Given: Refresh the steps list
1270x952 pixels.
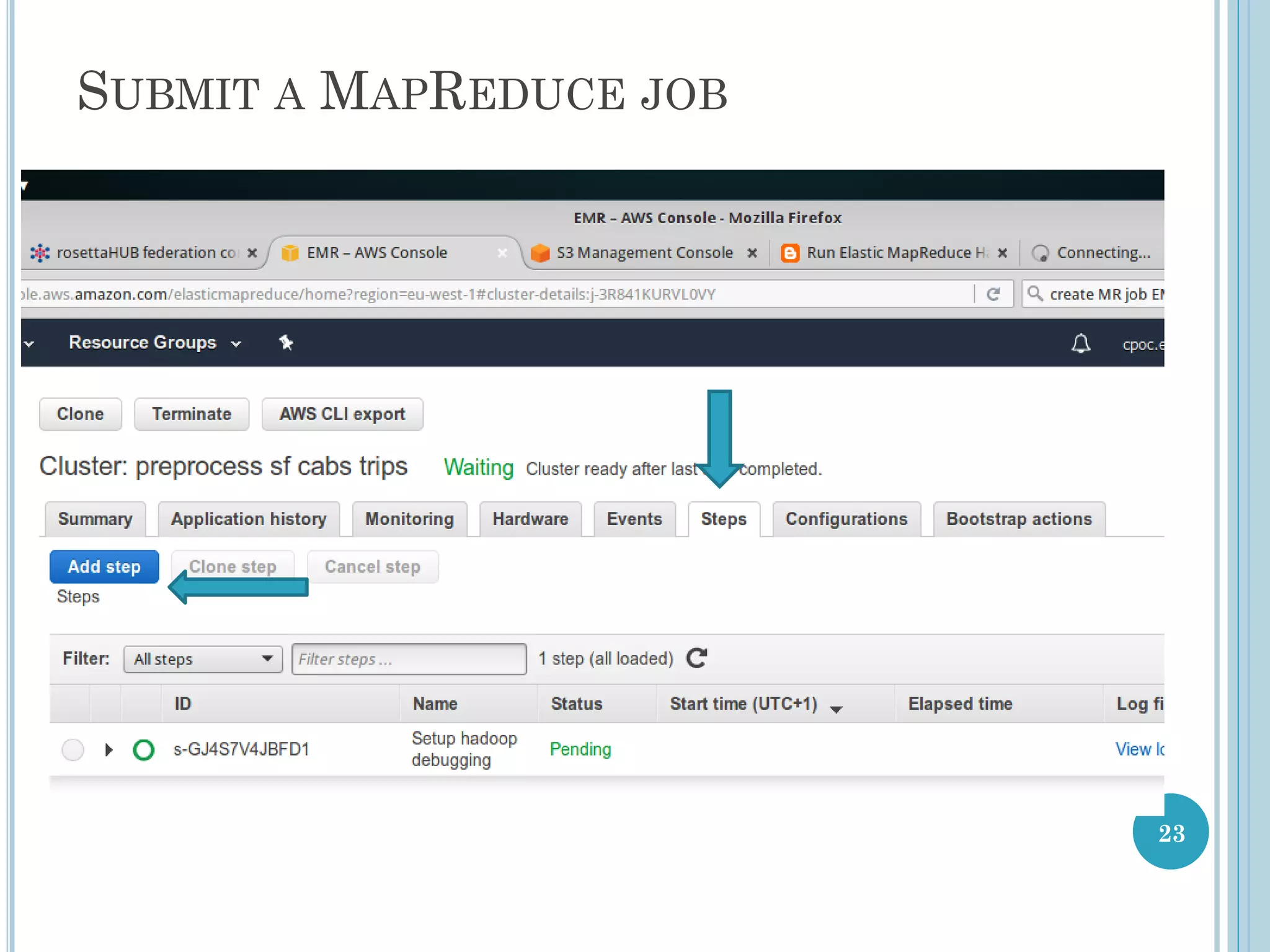Looking at the screenshot, I should (x=697, y=658).
